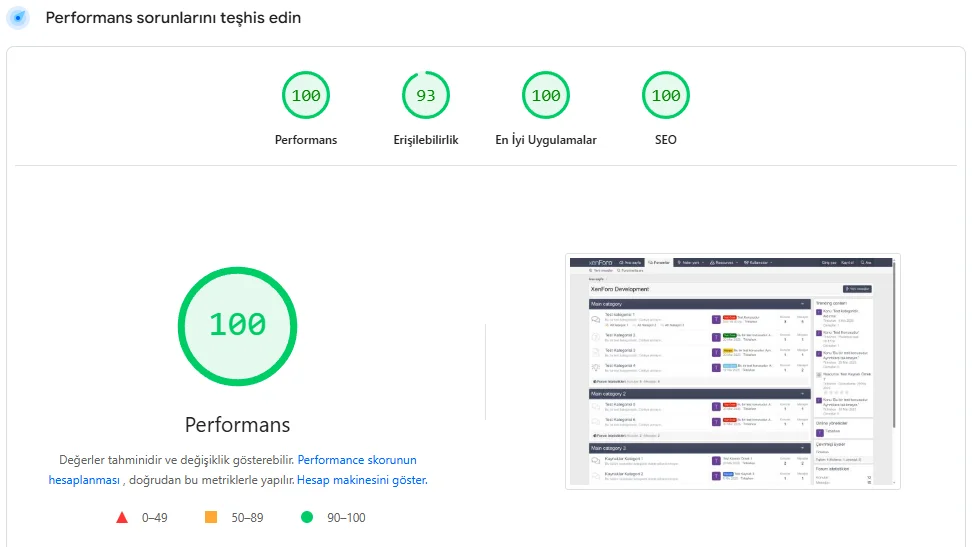973x547 pixels.
Task: Click the red triangle 0–49 legend icon
Action: coord(122,518)
